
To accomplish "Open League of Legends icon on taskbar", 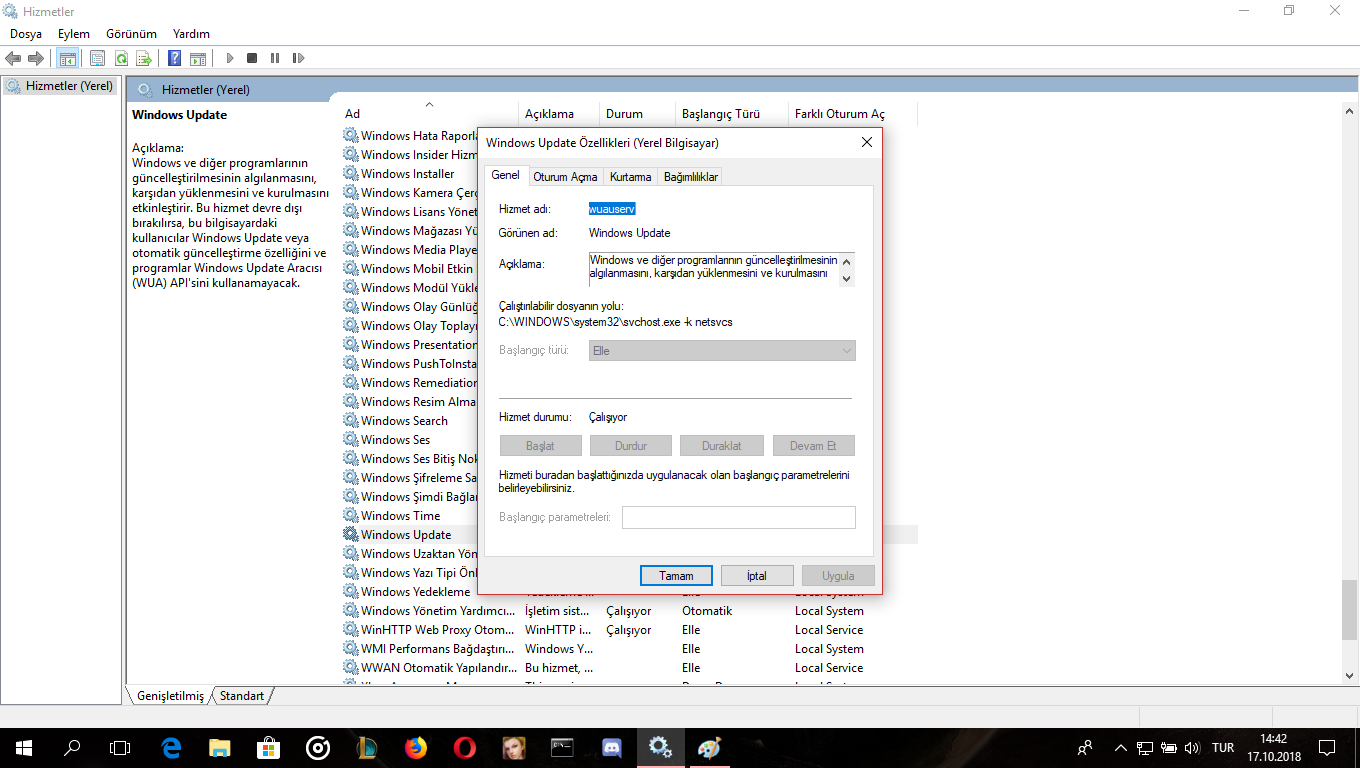I will pyautogui.click(x=366, y=747).
